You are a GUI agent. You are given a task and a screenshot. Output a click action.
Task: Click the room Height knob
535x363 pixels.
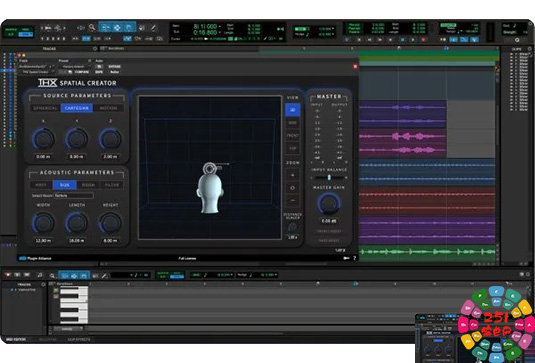tap(110, 223)
